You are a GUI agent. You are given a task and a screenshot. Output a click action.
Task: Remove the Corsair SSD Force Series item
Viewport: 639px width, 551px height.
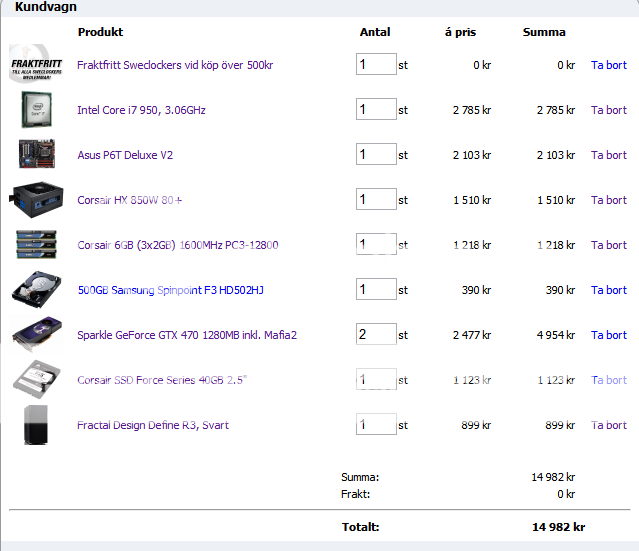(608, 380)
